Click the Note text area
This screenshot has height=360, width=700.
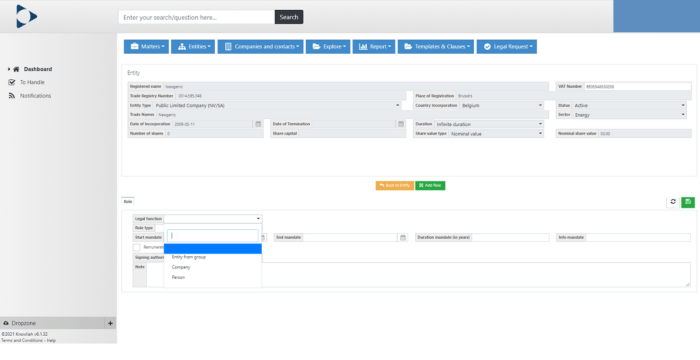pyautogui.click(x=418, y=275)
